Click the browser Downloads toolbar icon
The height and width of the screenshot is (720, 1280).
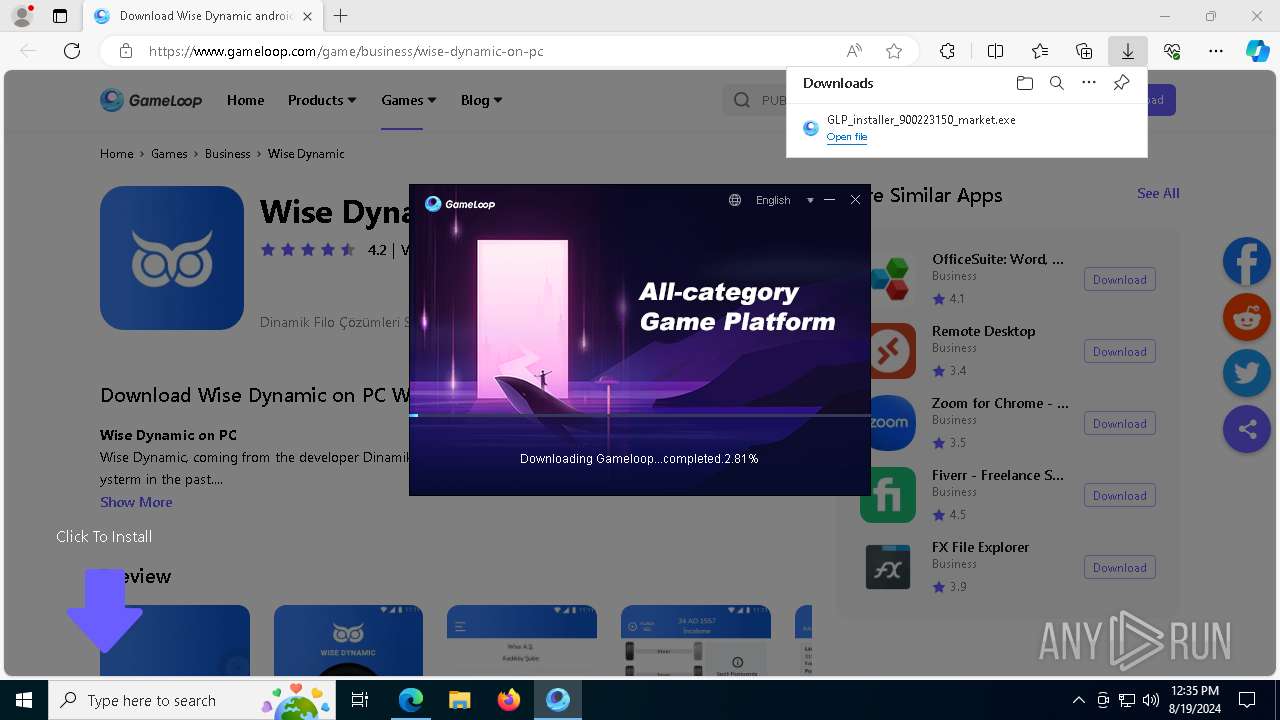1127,51
